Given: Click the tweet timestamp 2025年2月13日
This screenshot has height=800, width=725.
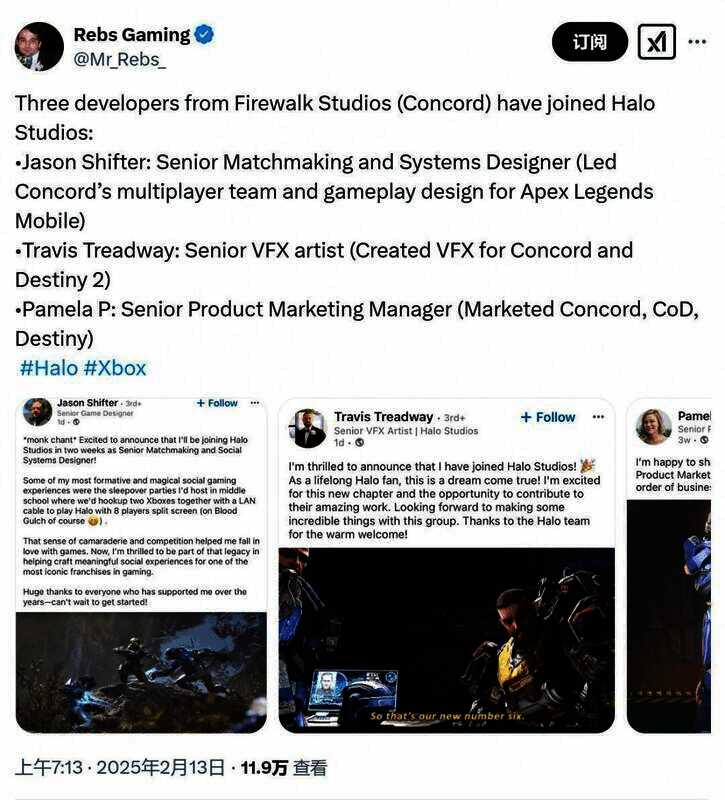Looking at the screenshot, I should pyautogui.click(x=160, y=767).
